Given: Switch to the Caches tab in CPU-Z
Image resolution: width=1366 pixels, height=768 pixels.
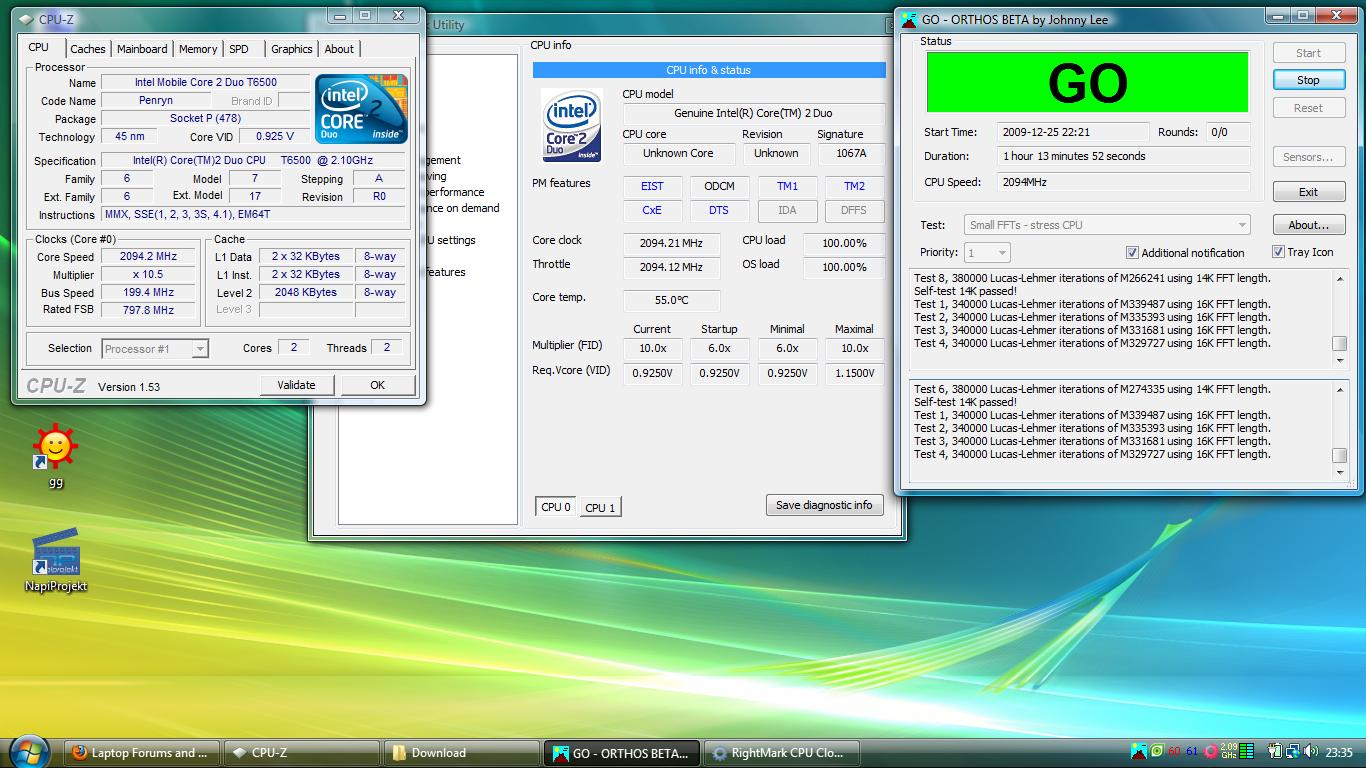Looking at the screenshot, I should [88, 49].
